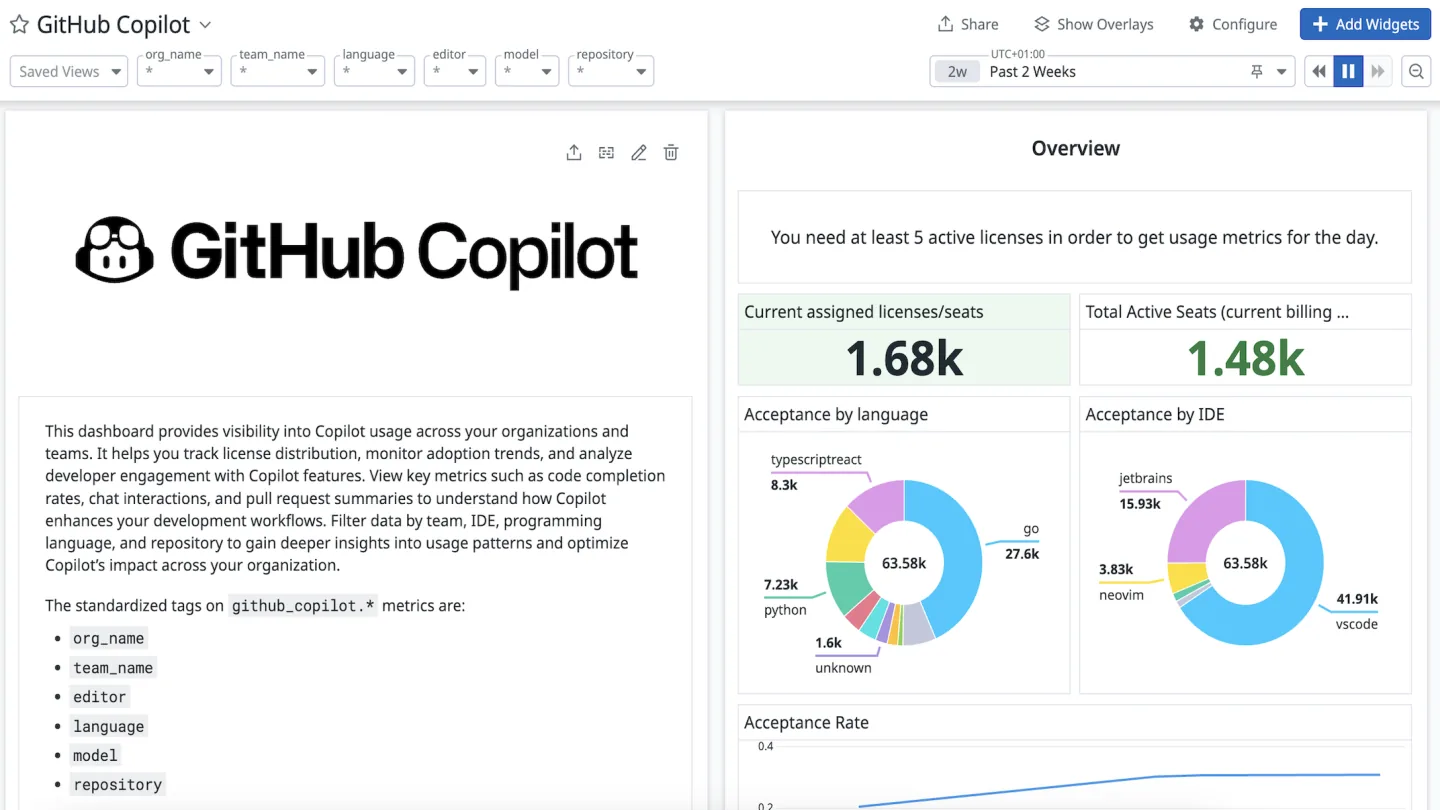Click the Configure gear icon
The image size is (1440, 810).
point(1196,24)
